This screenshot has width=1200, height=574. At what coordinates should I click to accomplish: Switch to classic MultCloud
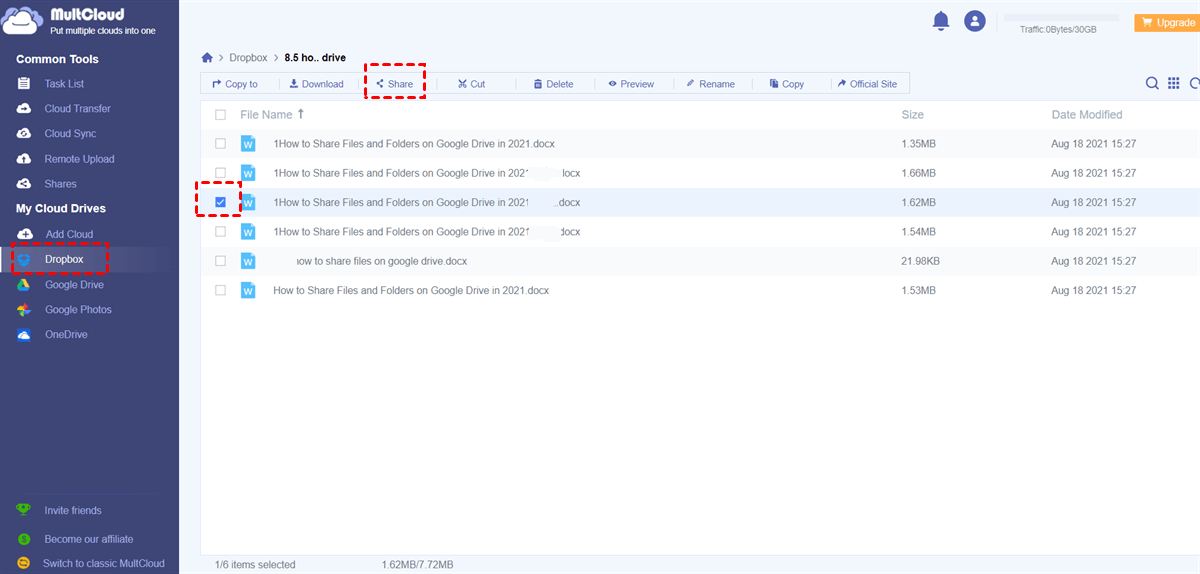[x=104, y=563]
